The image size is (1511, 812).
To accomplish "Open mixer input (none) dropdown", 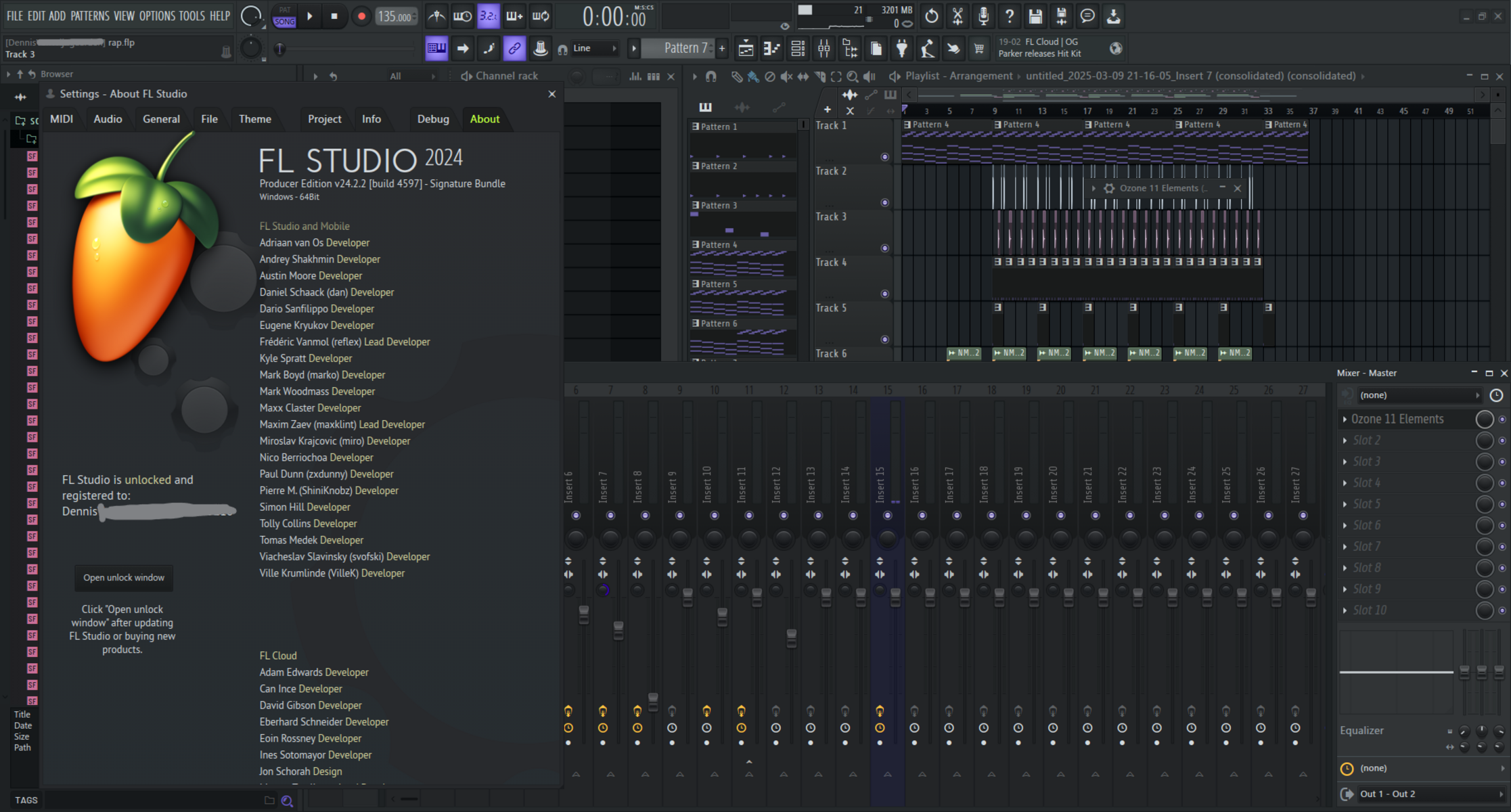I will pyautogui.click(x=1420, y=395).
